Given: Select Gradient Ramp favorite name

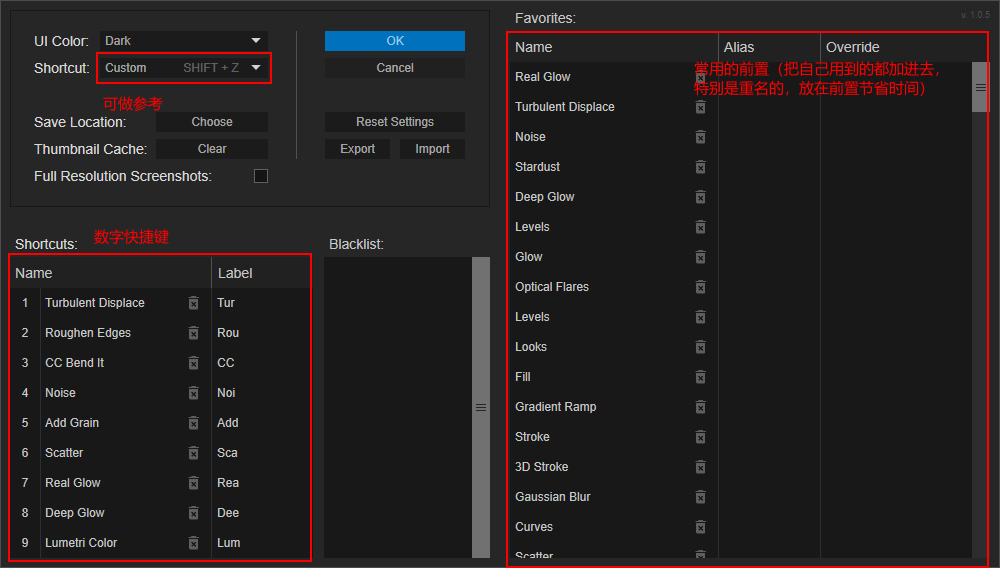Looking at the screenshot, I should 555,407.
